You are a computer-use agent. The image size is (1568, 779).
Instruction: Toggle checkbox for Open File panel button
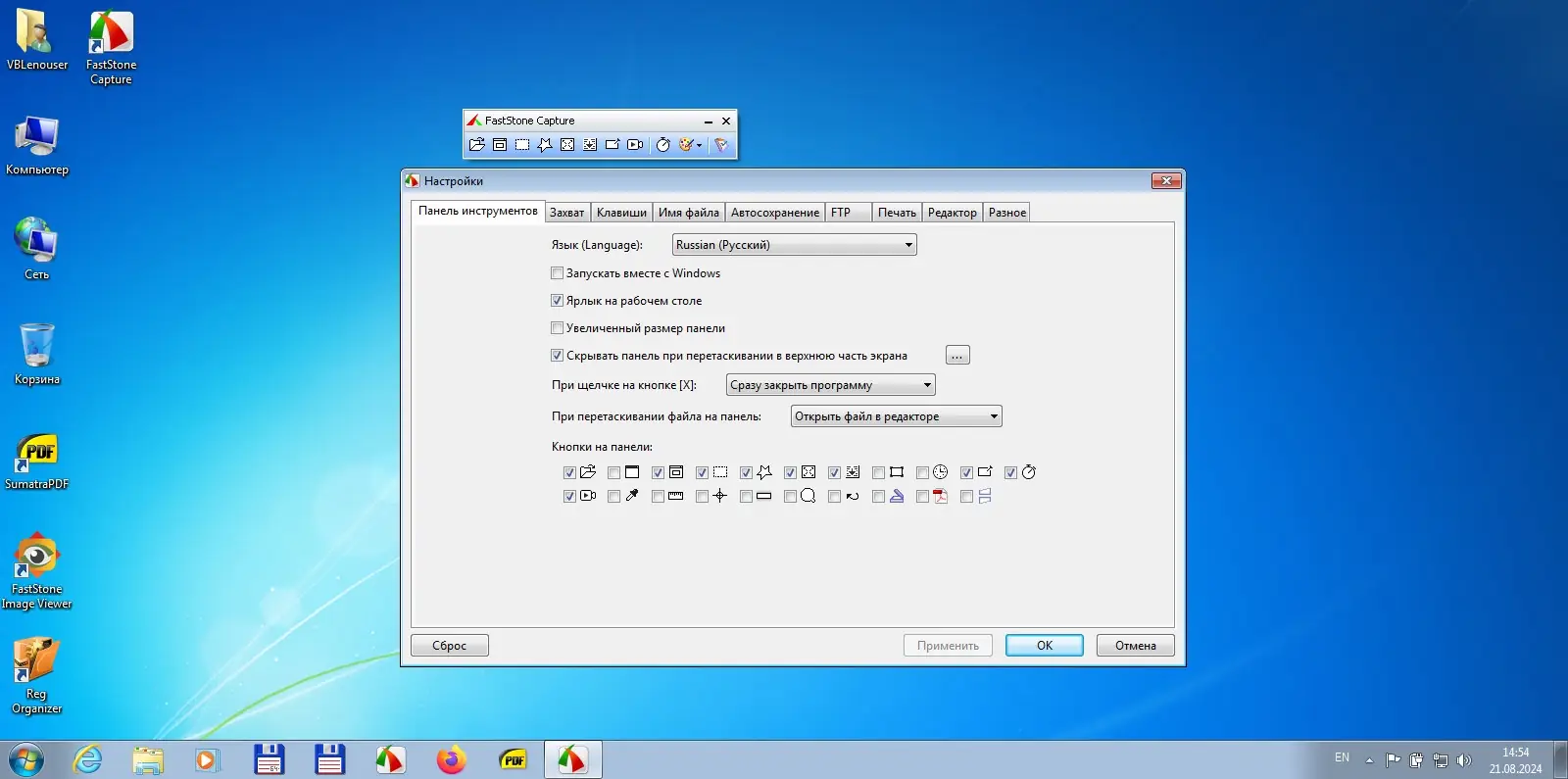[569, 472]
